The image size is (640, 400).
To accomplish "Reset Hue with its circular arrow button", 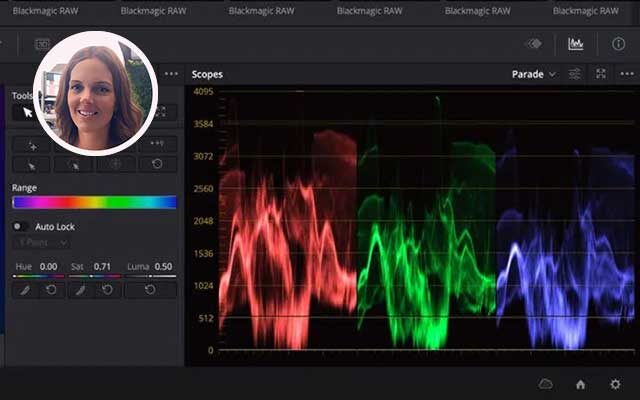I will click(52, 290).
